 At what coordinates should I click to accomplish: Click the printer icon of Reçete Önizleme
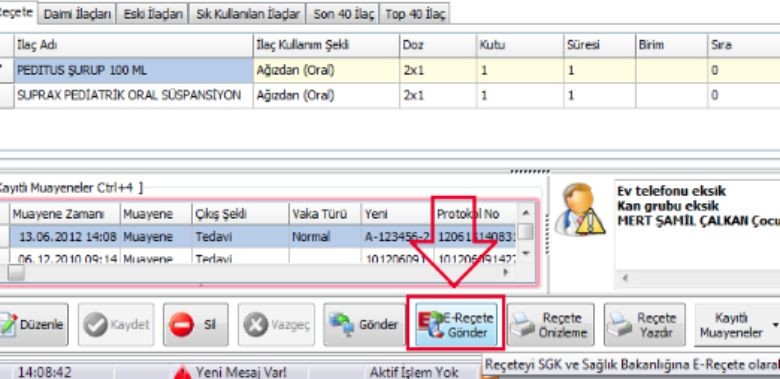[x=523, y=325]
